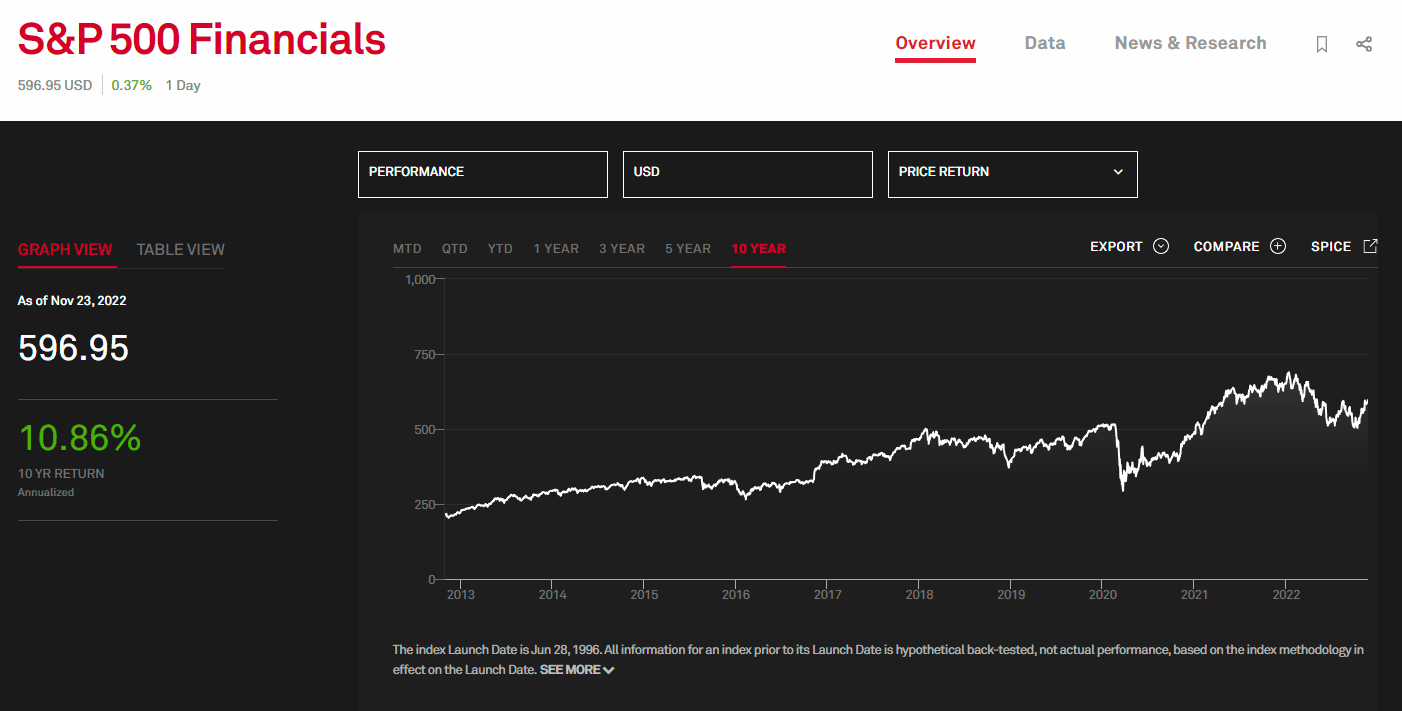This screenshot has height=711, width=1402.
Task: Expand See More disclaimer text
Action: pos(576,670)
